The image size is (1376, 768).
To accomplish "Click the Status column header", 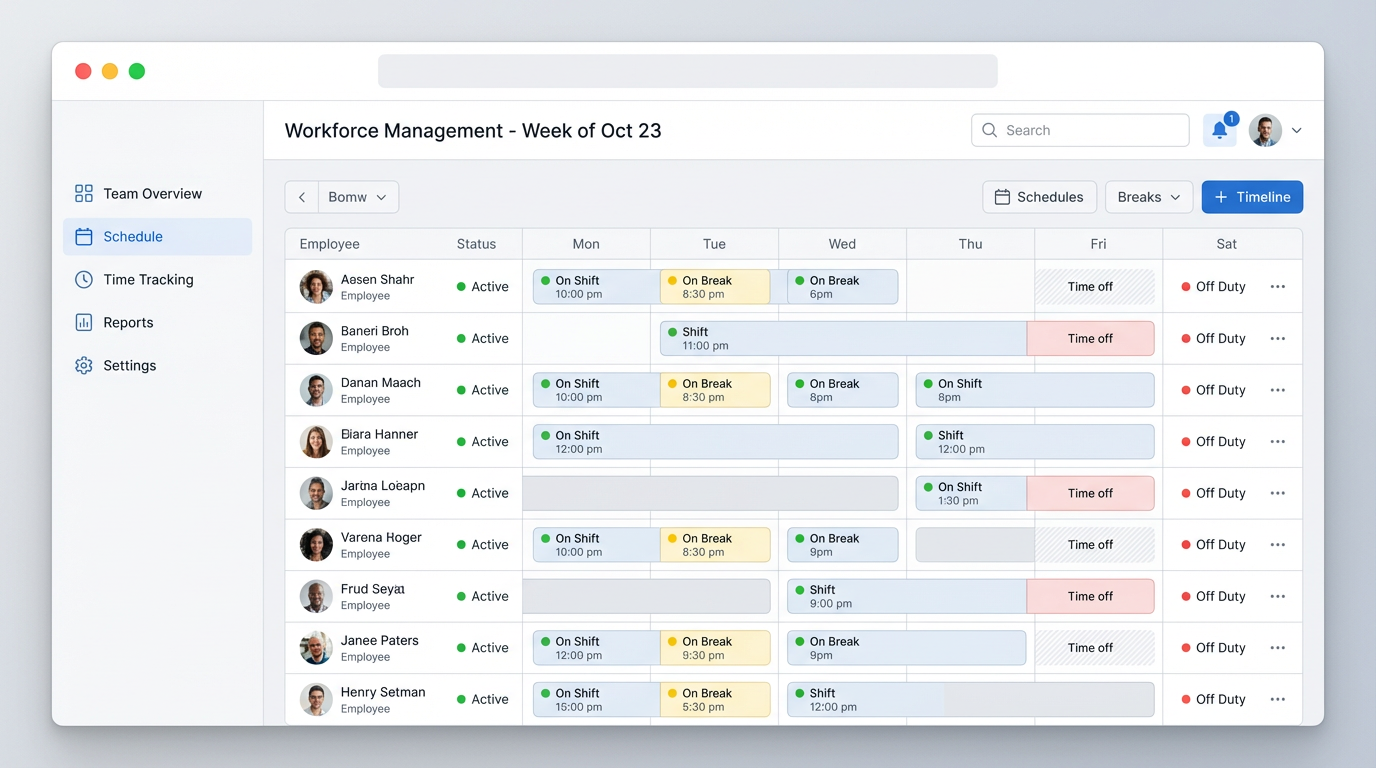I will tap(476, 244).
